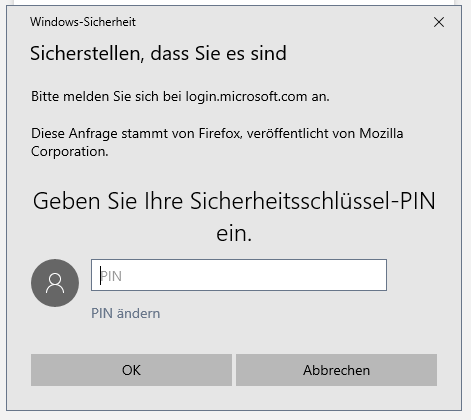Click the word ein. below the prompt
This screenshot has height=420, width=471.
(234, 233)
